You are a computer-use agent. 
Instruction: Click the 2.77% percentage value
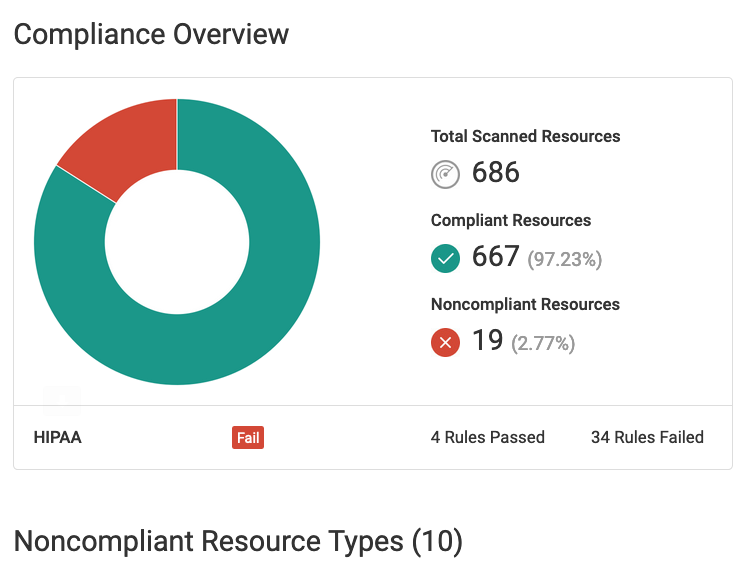(543, 343)
